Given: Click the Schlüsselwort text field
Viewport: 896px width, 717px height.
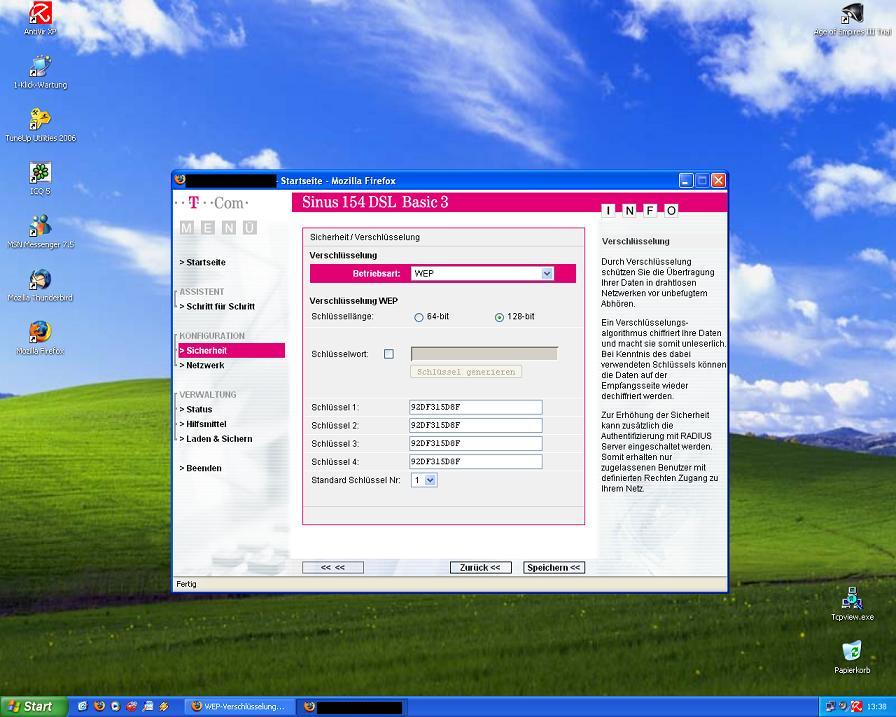Looking at the screenshot, I should coord(484,354).
